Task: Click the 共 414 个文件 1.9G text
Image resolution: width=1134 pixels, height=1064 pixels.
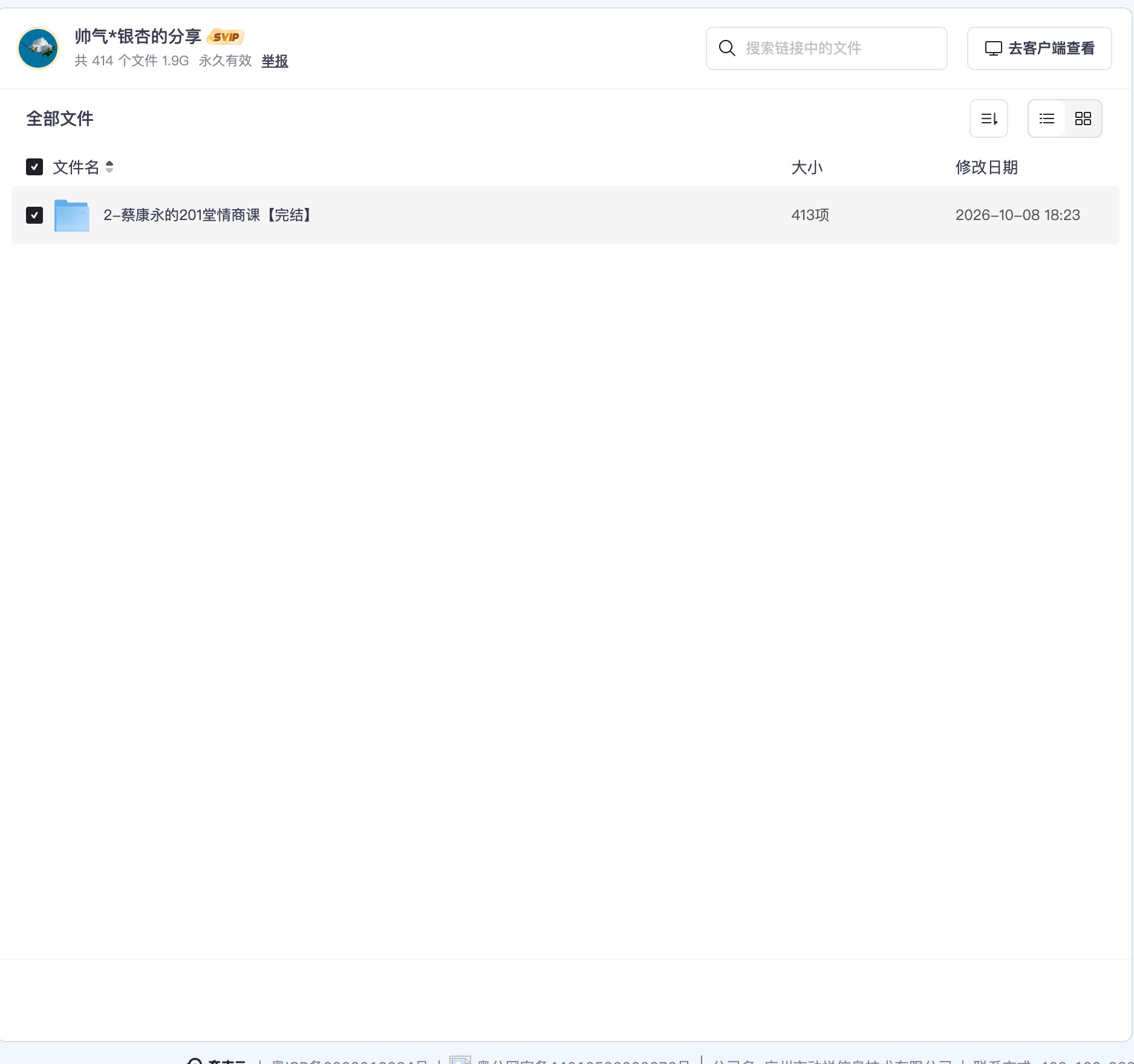Action: 132,61
